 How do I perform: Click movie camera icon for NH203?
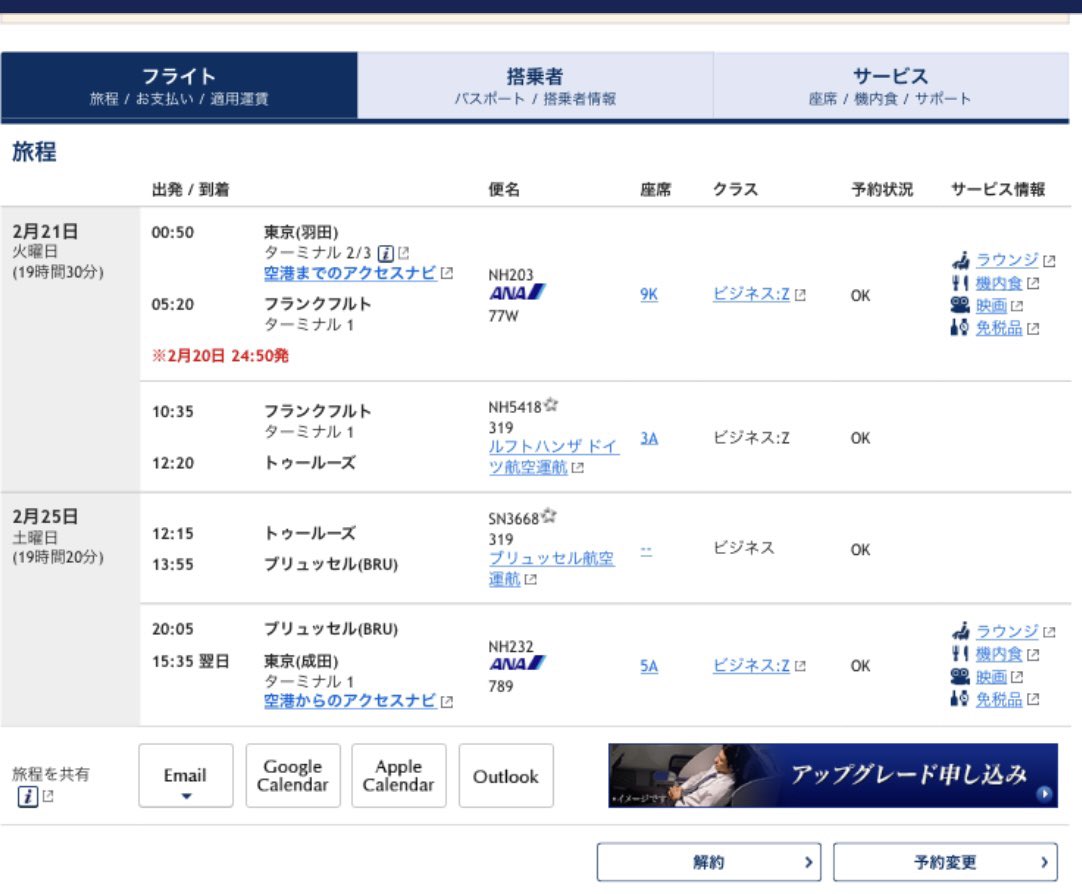(x=960, y=305)
